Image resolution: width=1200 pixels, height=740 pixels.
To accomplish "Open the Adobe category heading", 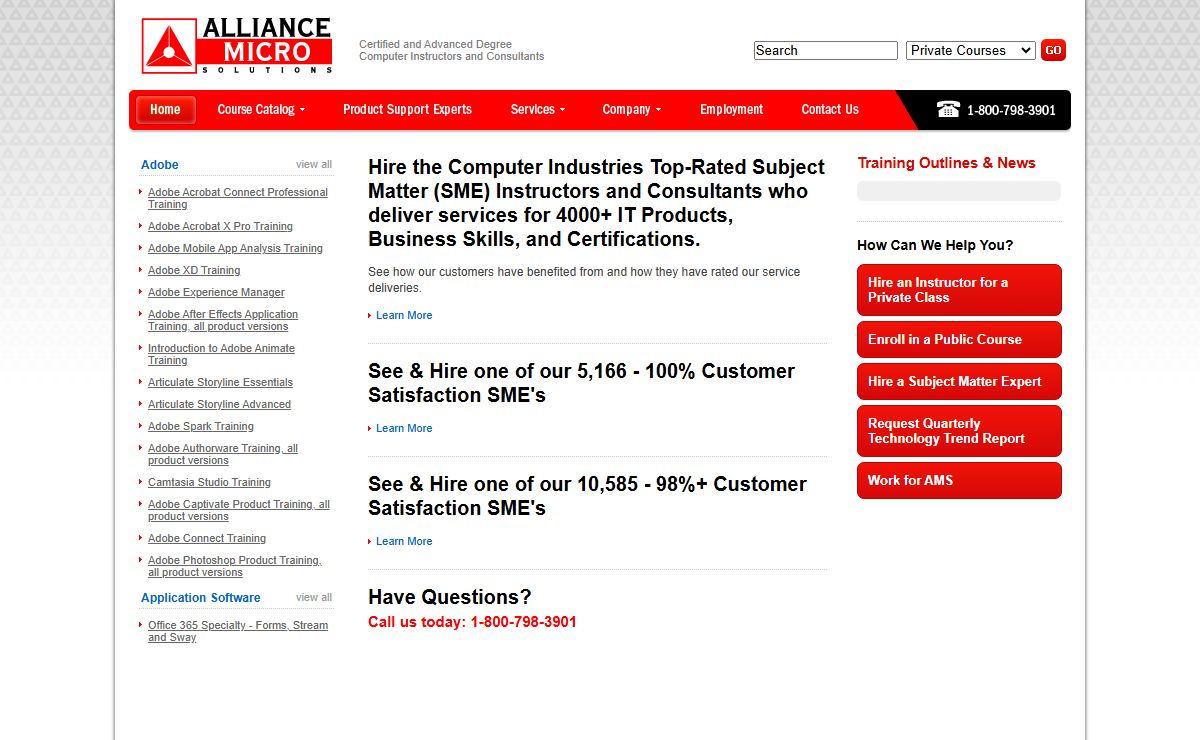I will (160, 165).
